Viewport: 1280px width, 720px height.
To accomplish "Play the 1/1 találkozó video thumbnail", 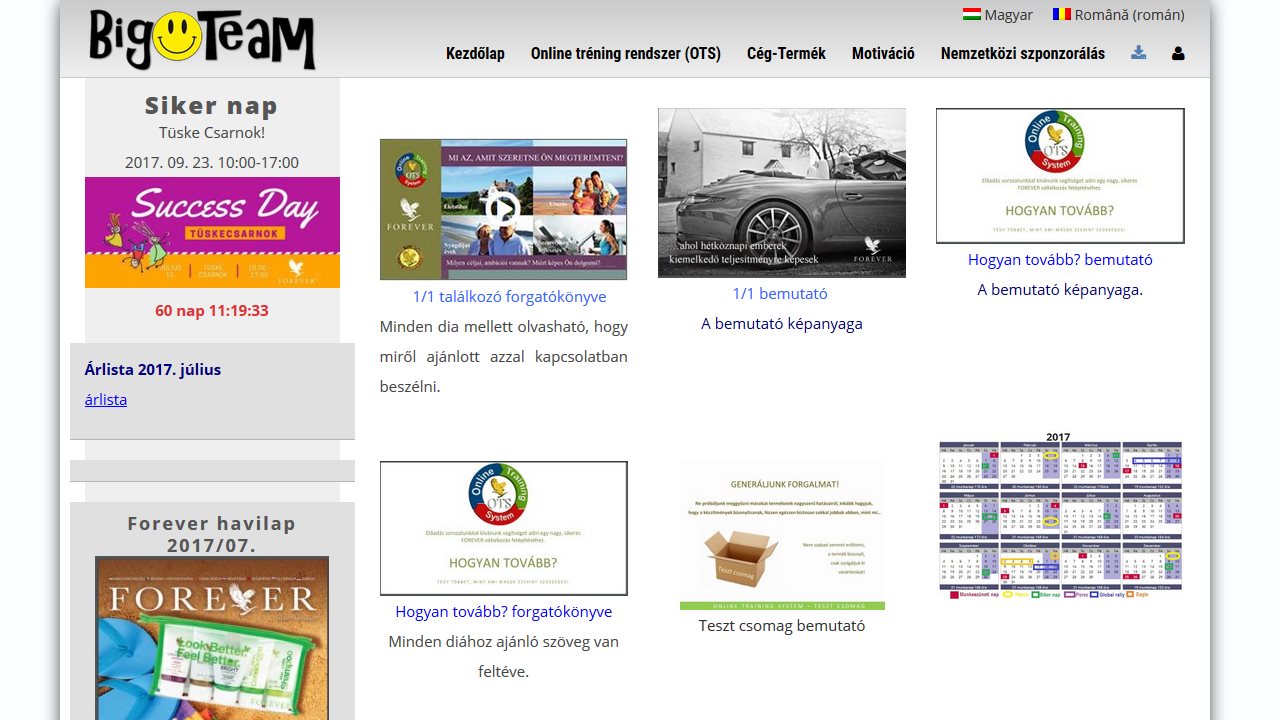I will tap(503, 209).
